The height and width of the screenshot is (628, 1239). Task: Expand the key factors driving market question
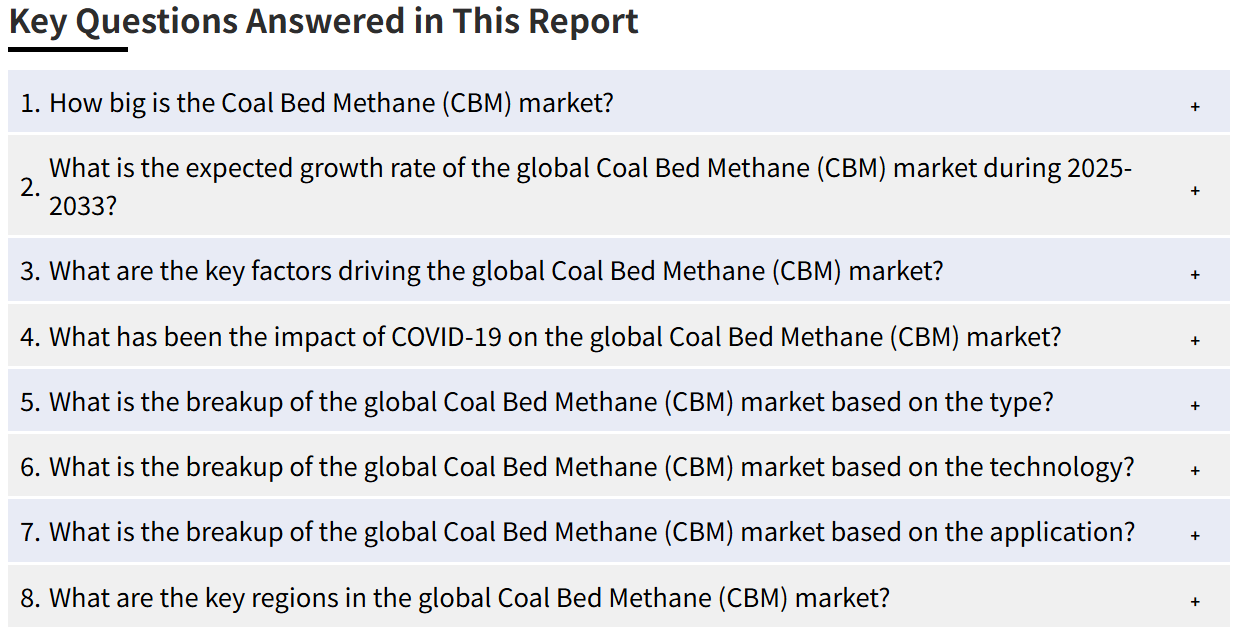click(x=496, y=271)
